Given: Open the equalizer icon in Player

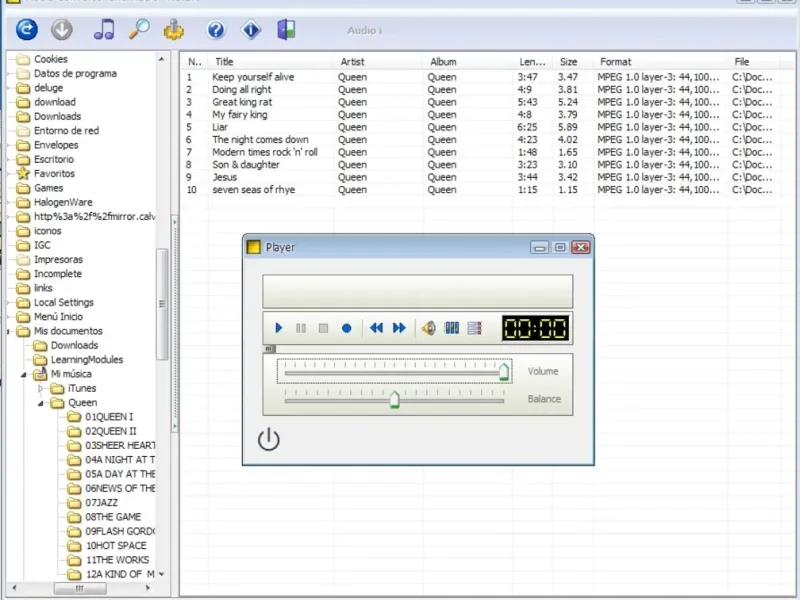Looking at the screenshot, I should coord(452,328).
